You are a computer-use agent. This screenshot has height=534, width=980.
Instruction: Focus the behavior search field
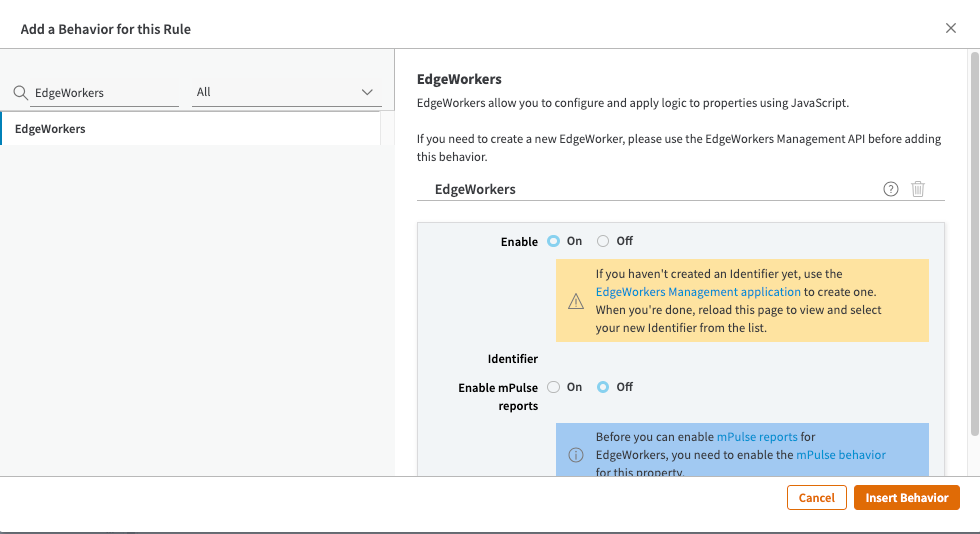tap(104, 93)
